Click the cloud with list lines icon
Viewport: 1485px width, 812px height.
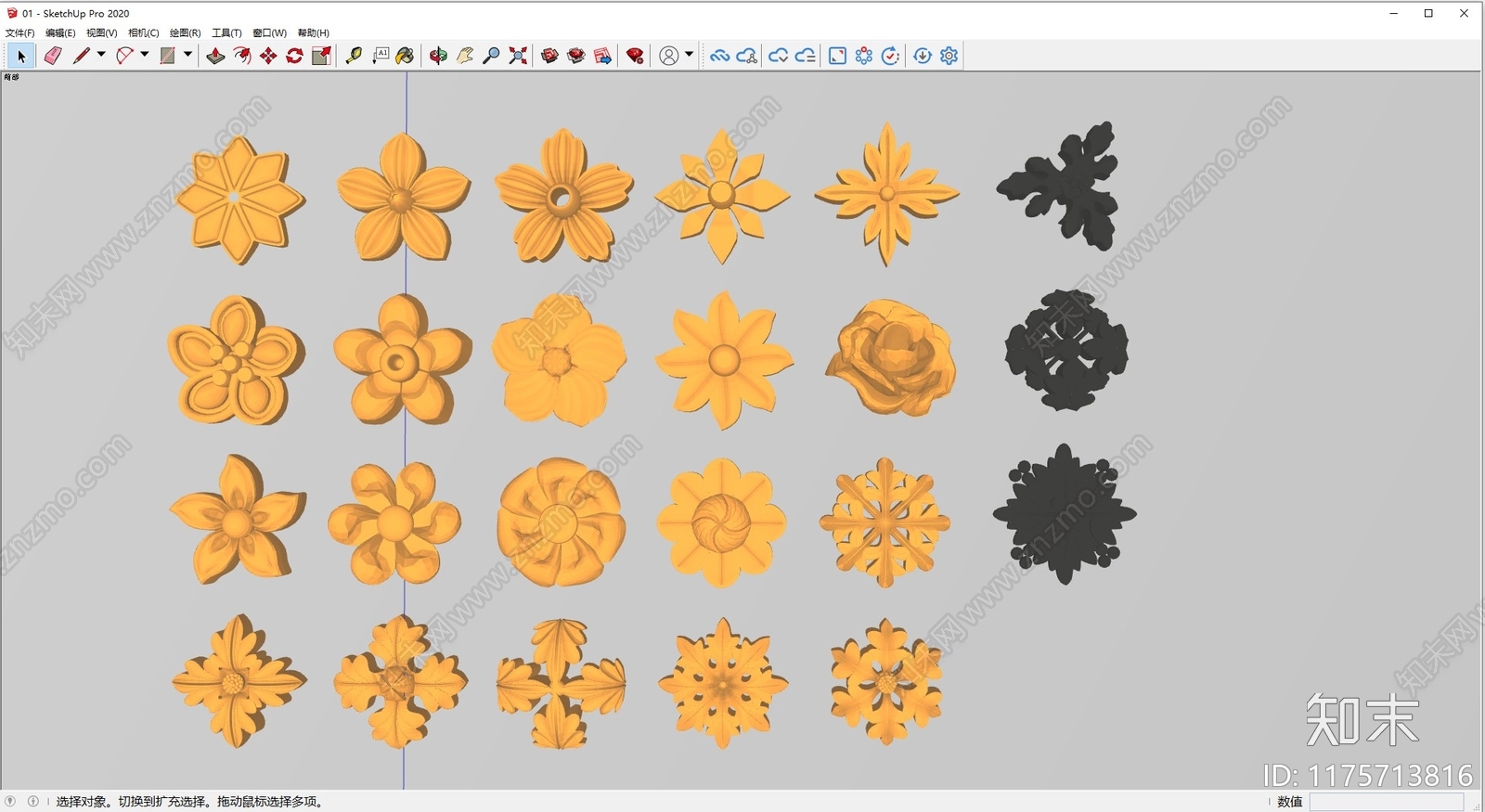(806, 56)
